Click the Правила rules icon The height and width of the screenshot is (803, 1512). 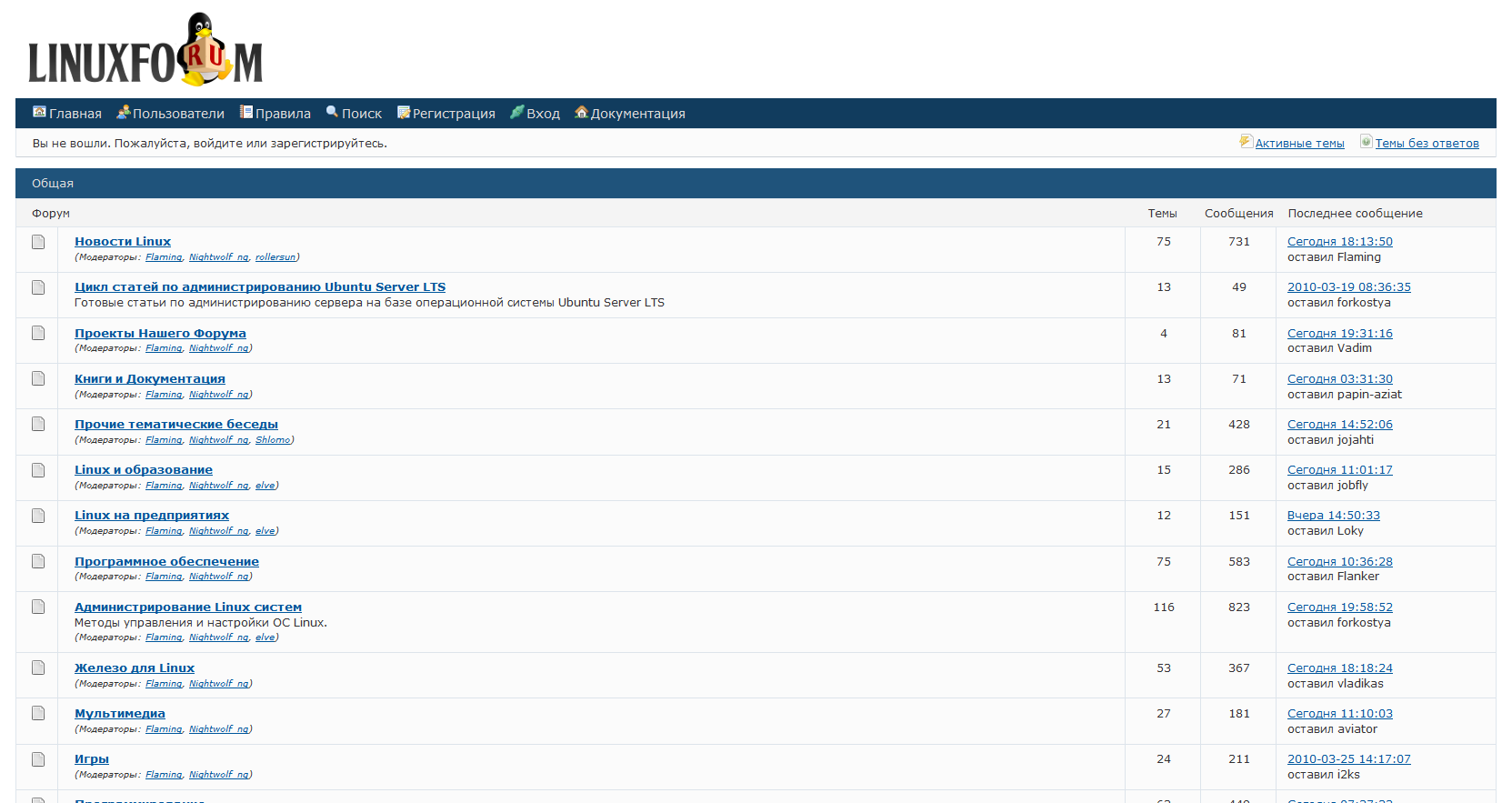245,112
